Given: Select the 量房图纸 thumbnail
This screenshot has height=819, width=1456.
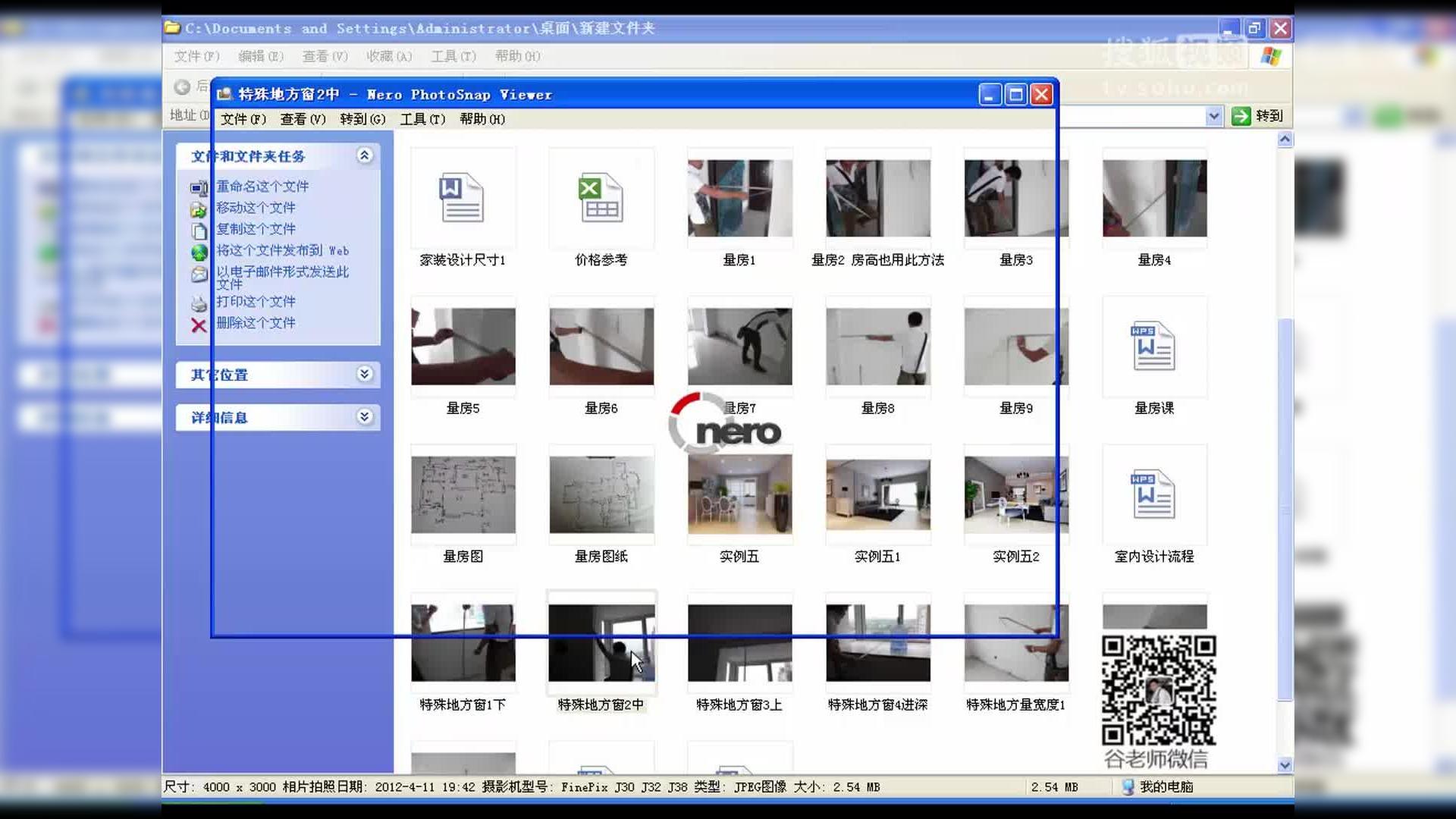Looking at the screenshot, I should (x=601, y=494).
